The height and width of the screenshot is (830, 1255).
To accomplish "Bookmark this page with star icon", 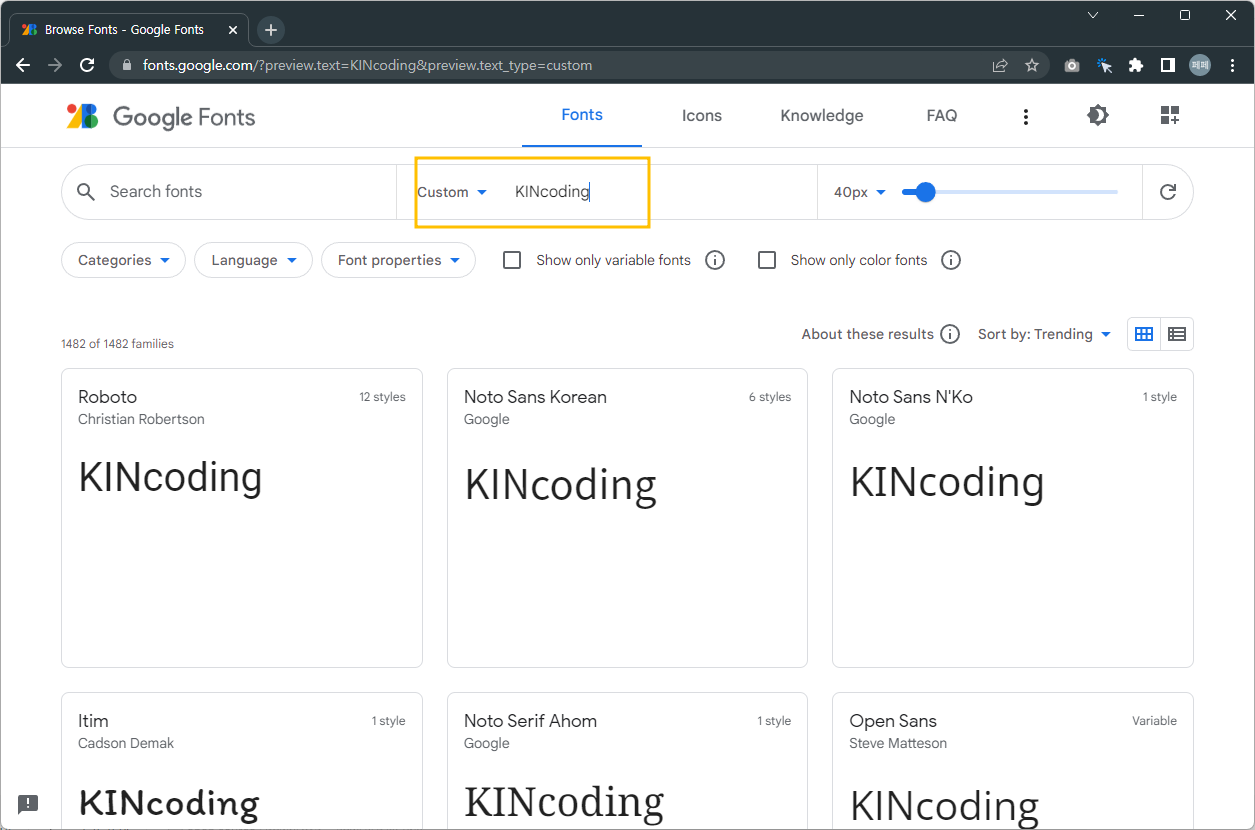I will (1032, 65).
